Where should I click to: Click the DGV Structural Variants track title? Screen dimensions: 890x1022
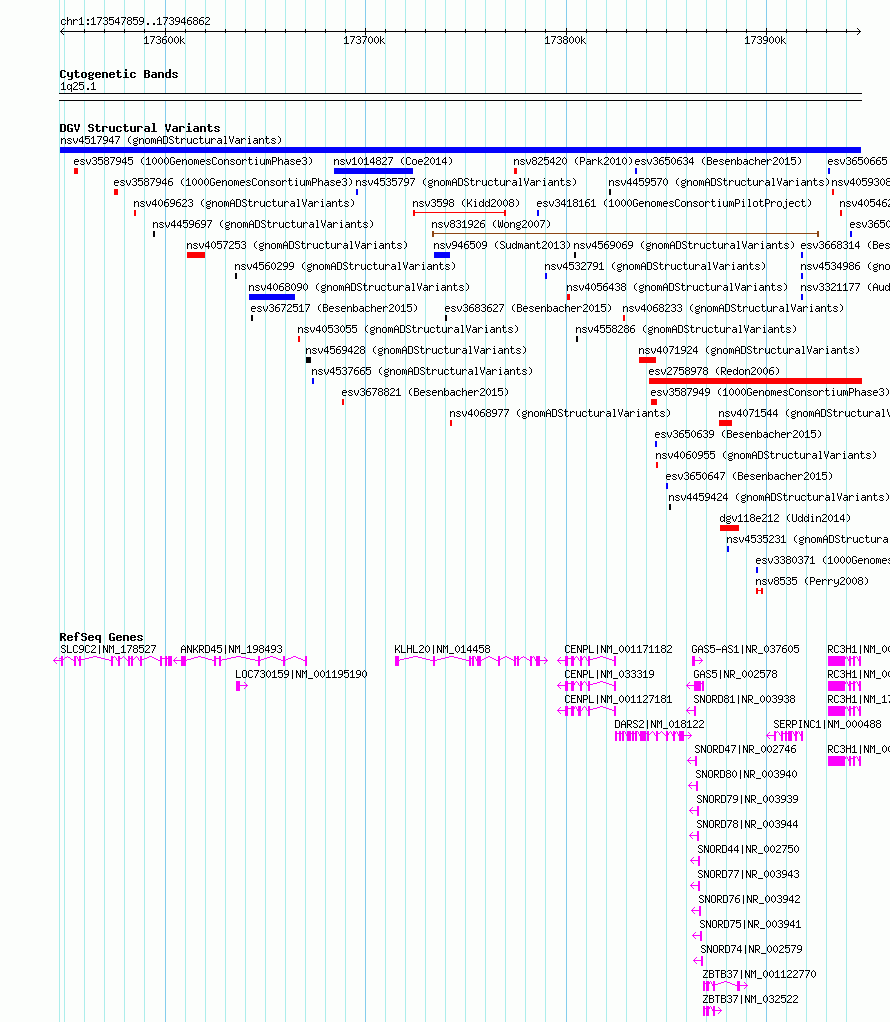[x=140, y=128]
